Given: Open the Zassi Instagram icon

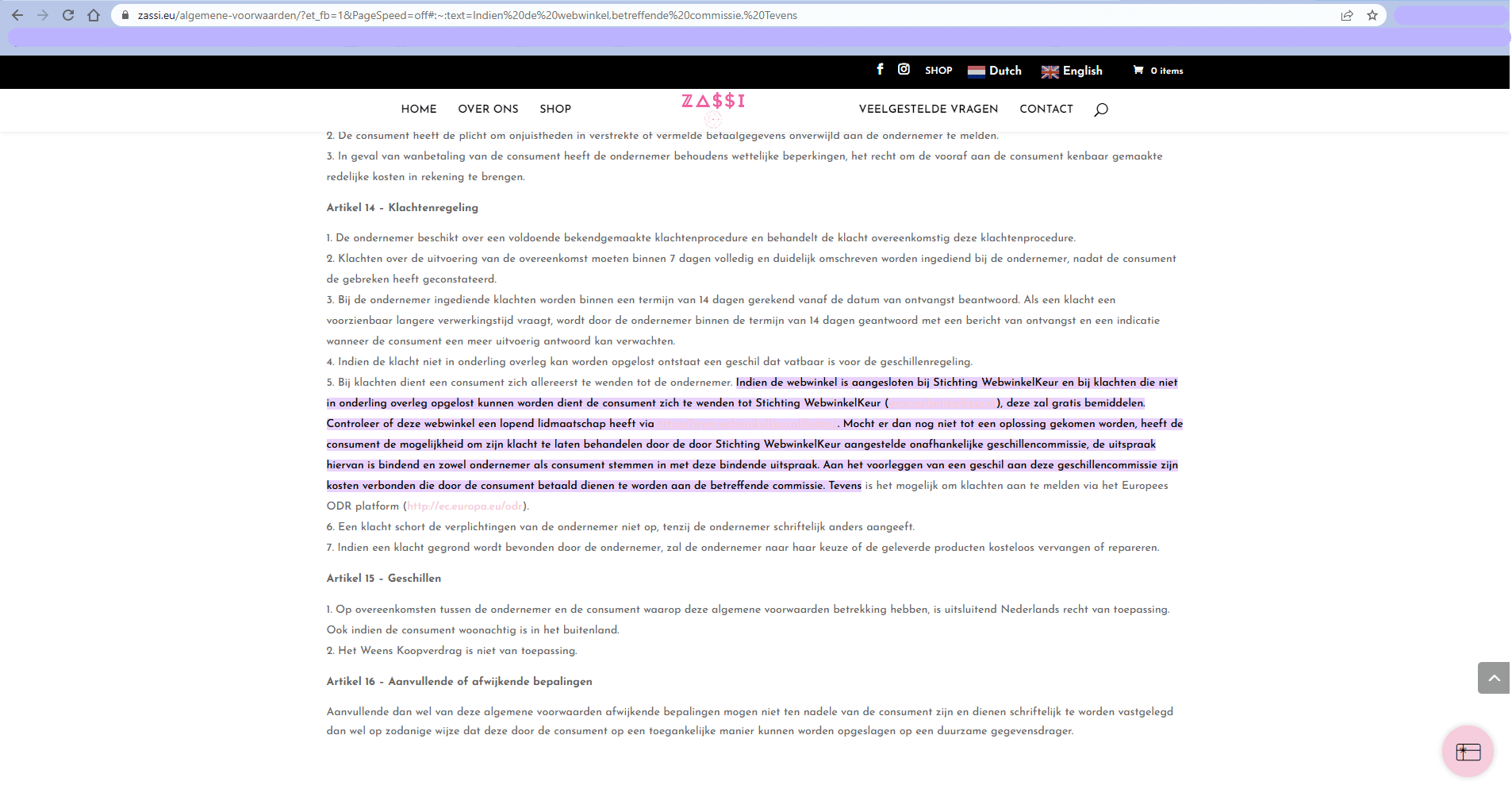Looking at the screenshot, I should point(904,70).
